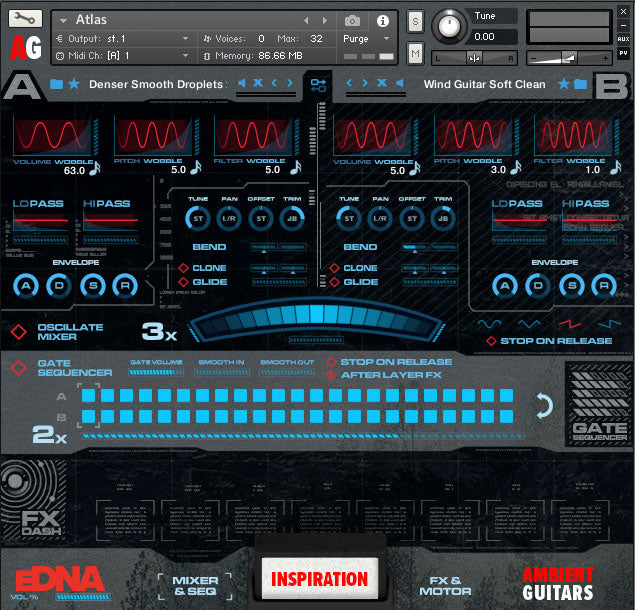Switch to the Mixer & Seq tab
The width and height of the screenshot is (635, 610).
tap(195, 585)
